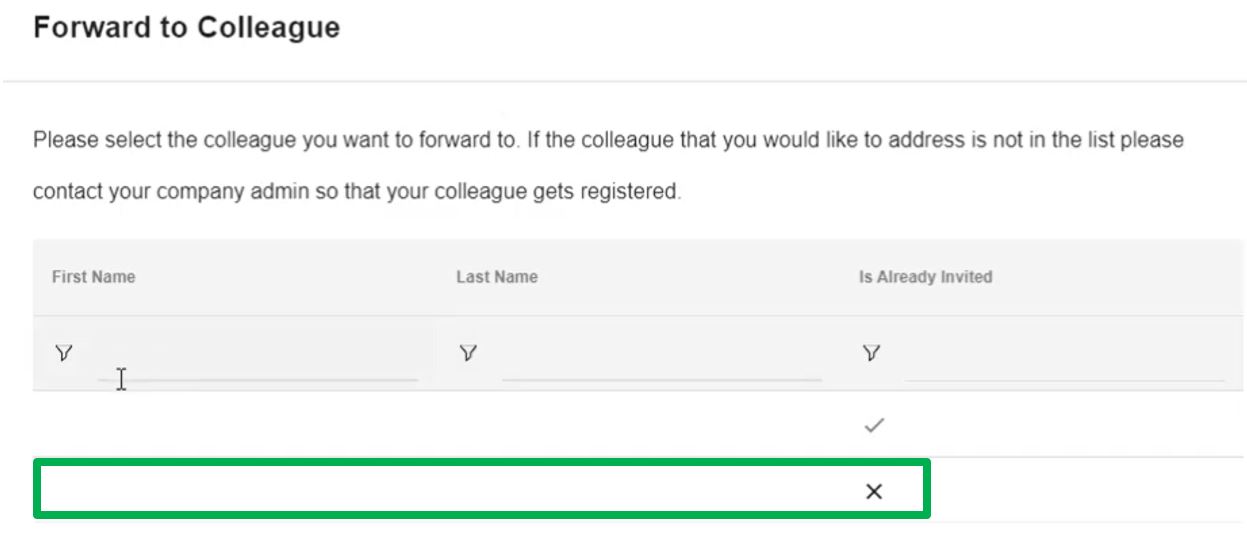Sort by the First Name column header
This screenshot has width=1247, height=533.
94,277
